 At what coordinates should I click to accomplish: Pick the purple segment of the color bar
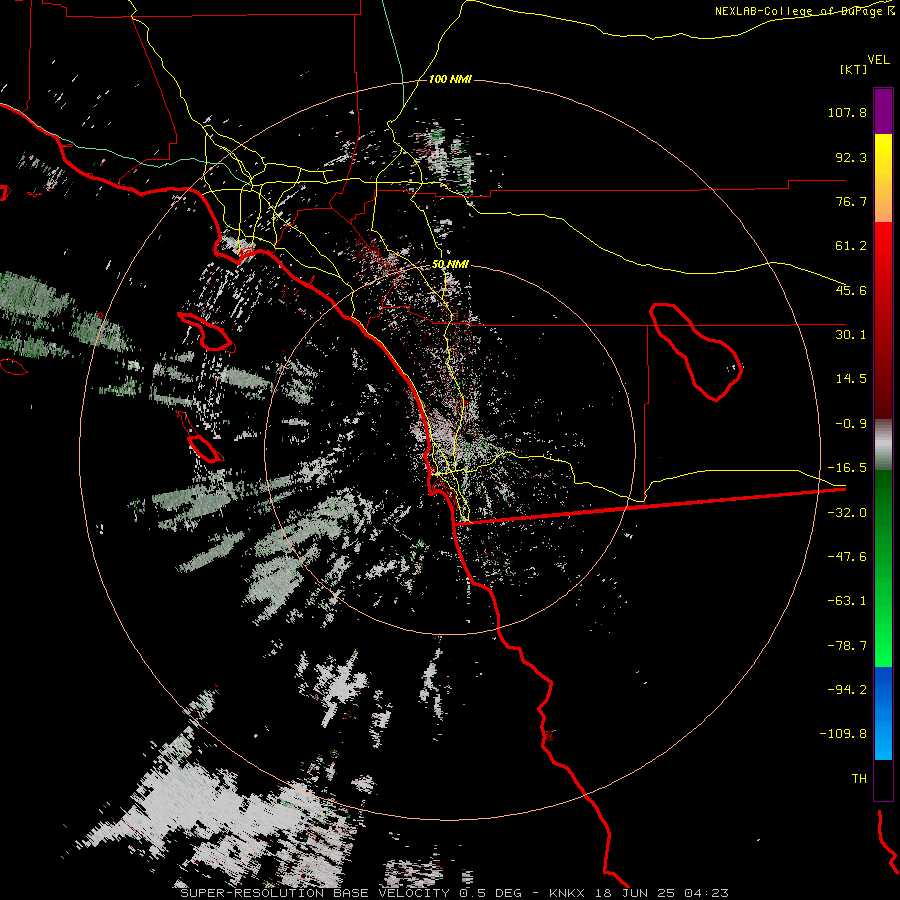click(x=883, y=111)
